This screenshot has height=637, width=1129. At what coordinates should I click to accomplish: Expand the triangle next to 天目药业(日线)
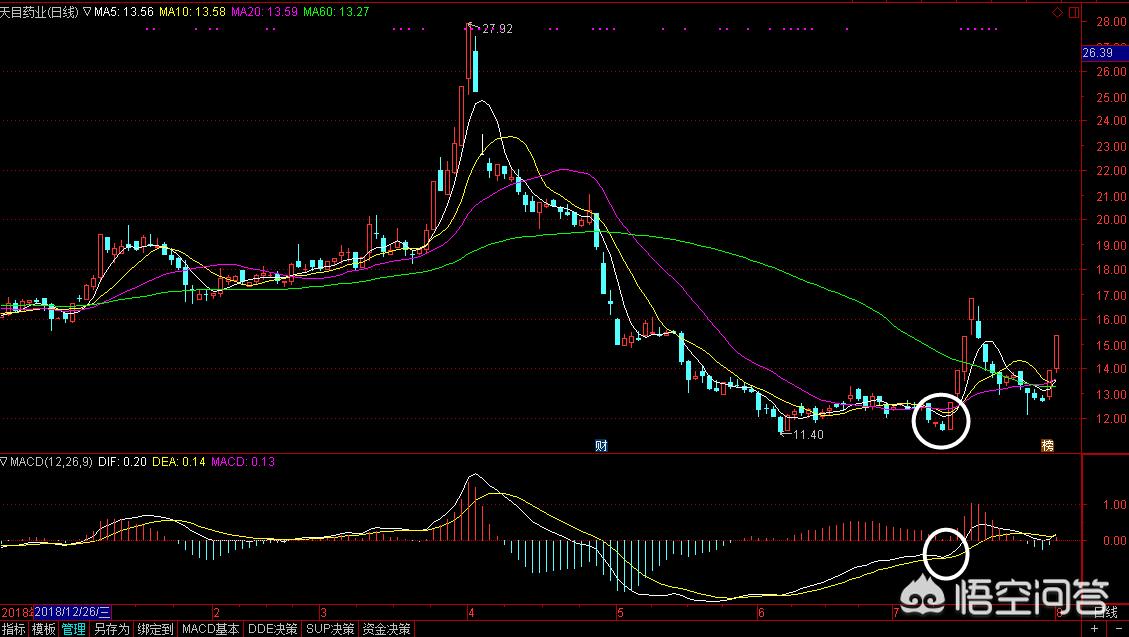click(86, 12)
